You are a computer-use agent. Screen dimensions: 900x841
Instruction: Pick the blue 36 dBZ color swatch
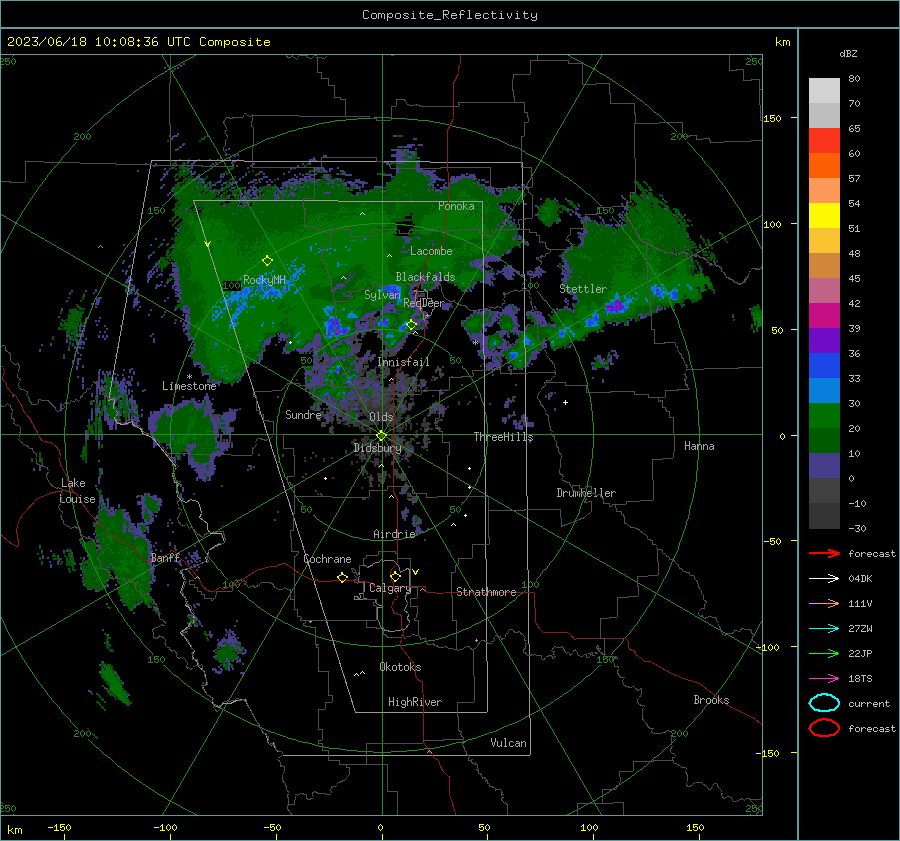tap(824, 366)
